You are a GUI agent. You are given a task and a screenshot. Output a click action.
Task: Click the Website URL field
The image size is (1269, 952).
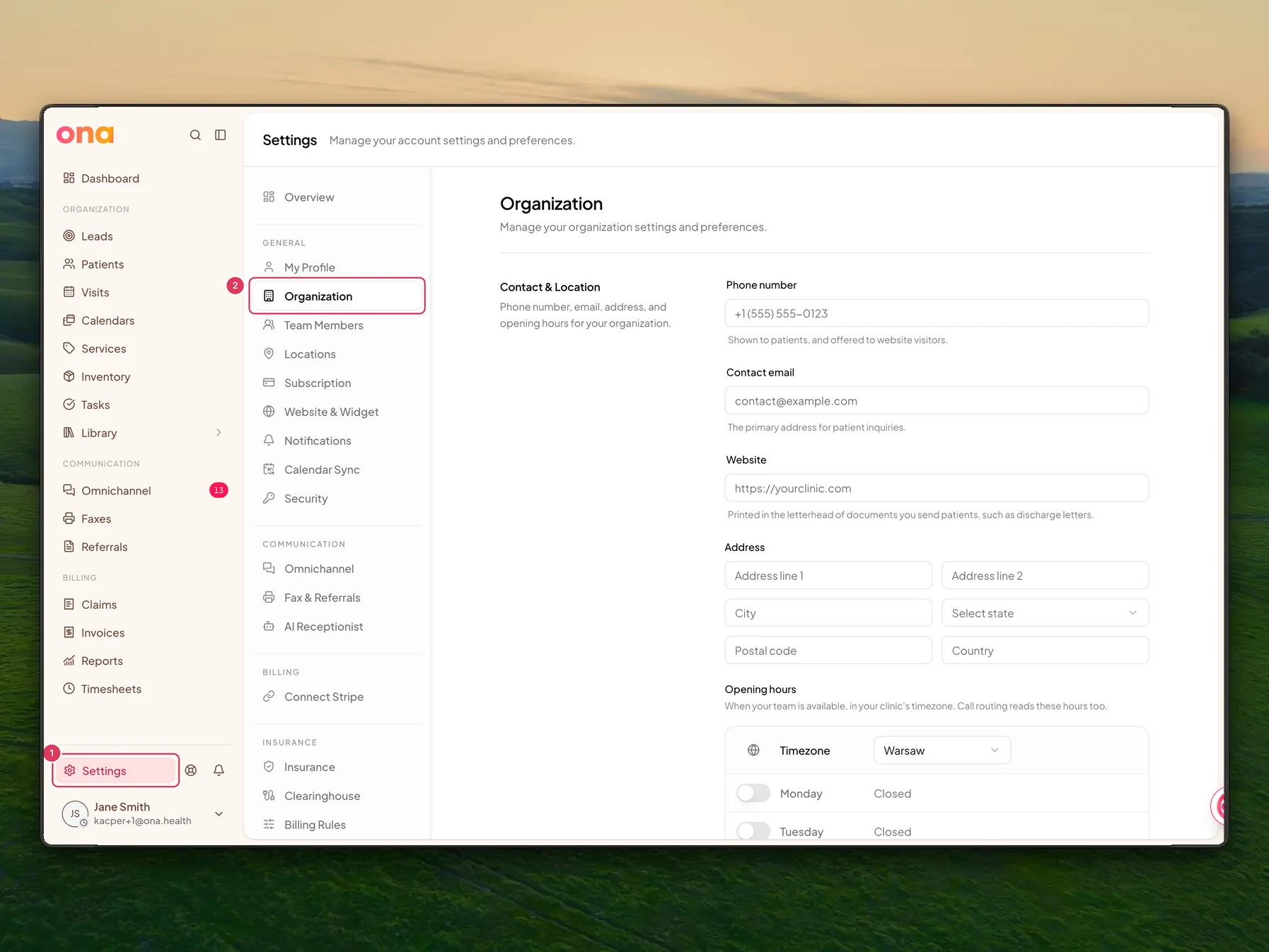pyautogui.click(x=937, y=488)
